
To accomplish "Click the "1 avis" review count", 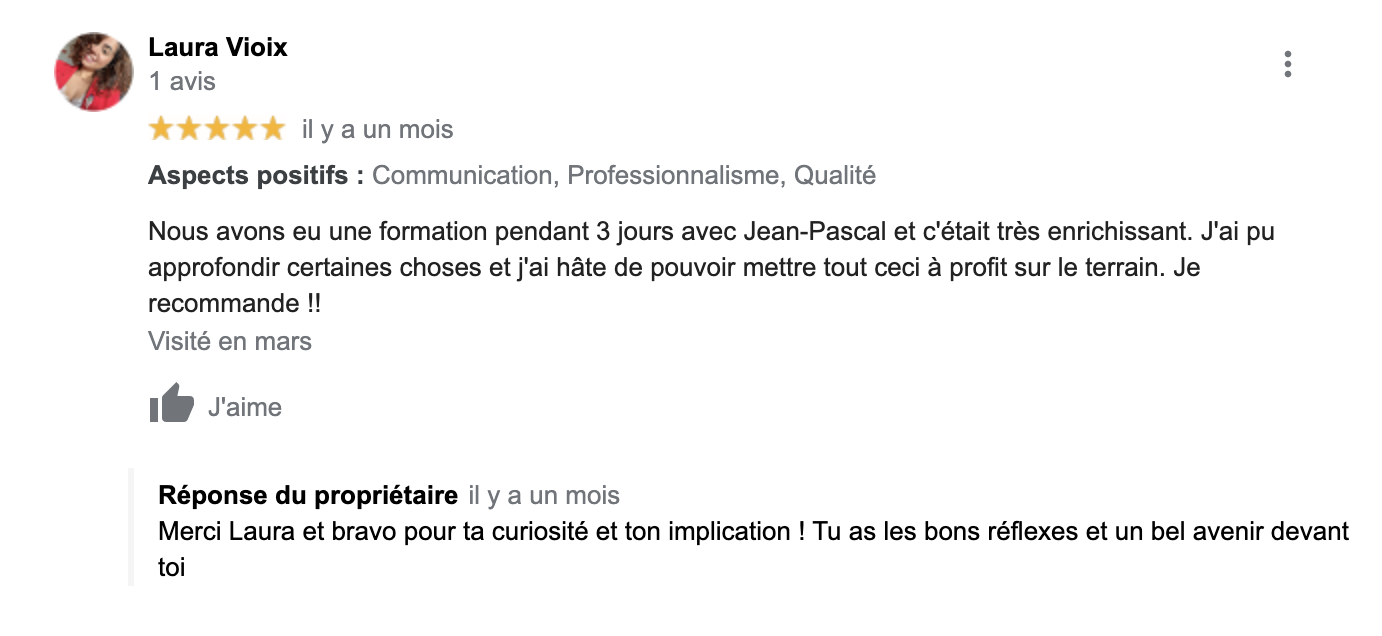I will pos(182,81).
